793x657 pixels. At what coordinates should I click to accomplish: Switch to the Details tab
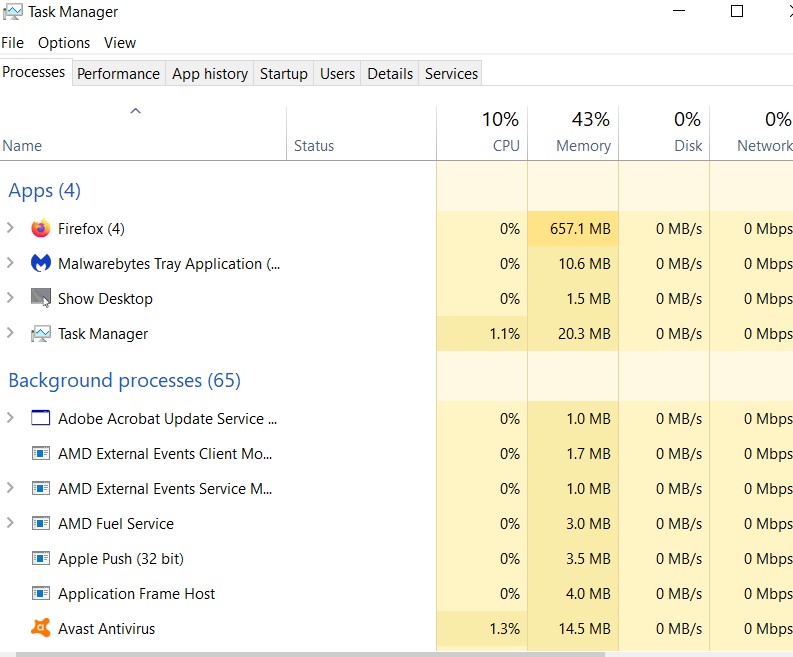click(390, 74)
